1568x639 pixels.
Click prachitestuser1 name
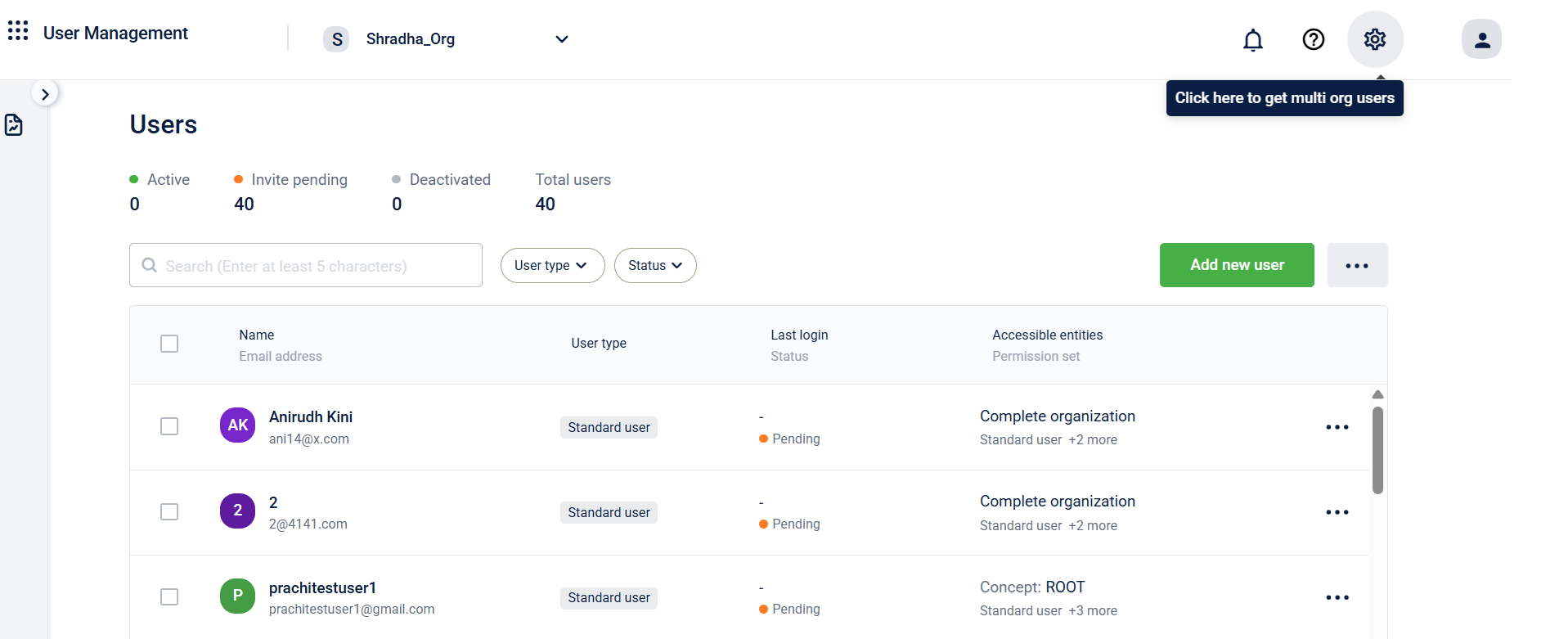322,587
